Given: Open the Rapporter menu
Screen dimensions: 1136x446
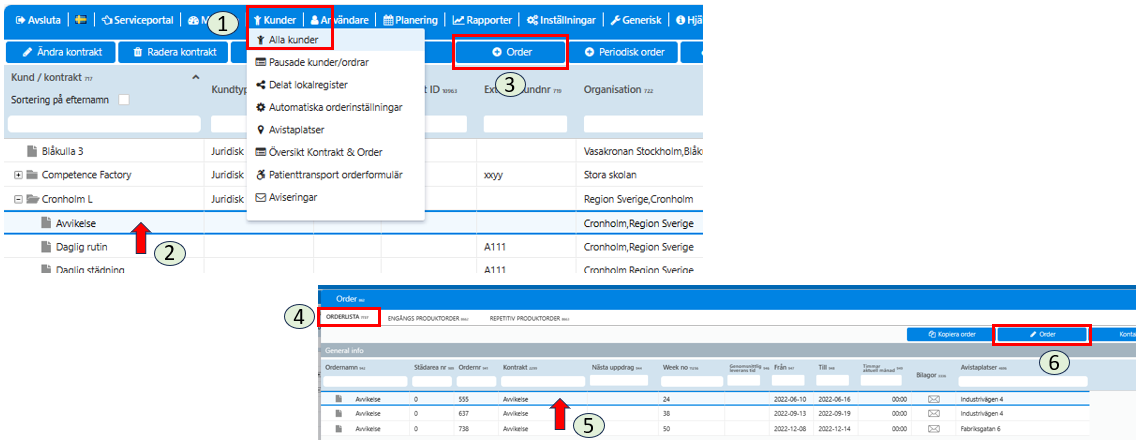Looking at the screenshot, I should 483,20.
